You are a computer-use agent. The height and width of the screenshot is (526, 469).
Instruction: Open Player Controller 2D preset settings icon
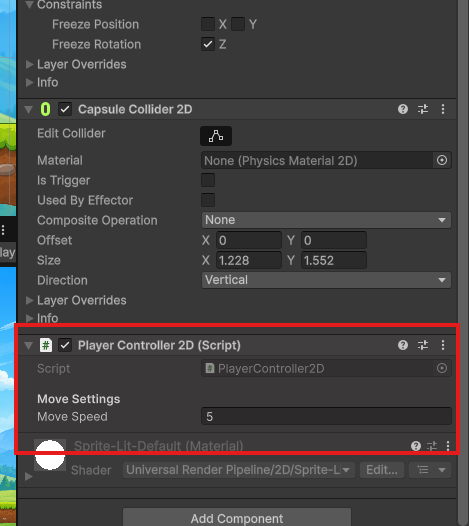(423, 345)
